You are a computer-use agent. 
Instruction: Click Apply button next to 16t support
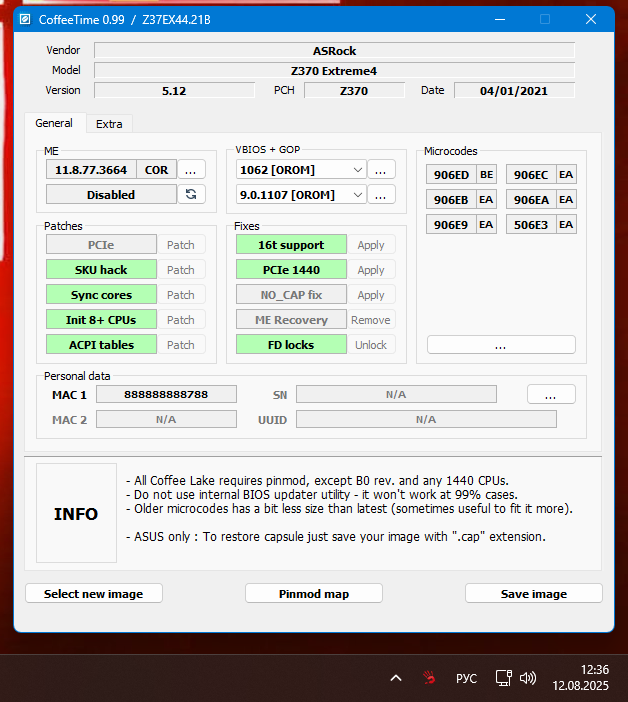pyautogui.click(x=371, y=245)
